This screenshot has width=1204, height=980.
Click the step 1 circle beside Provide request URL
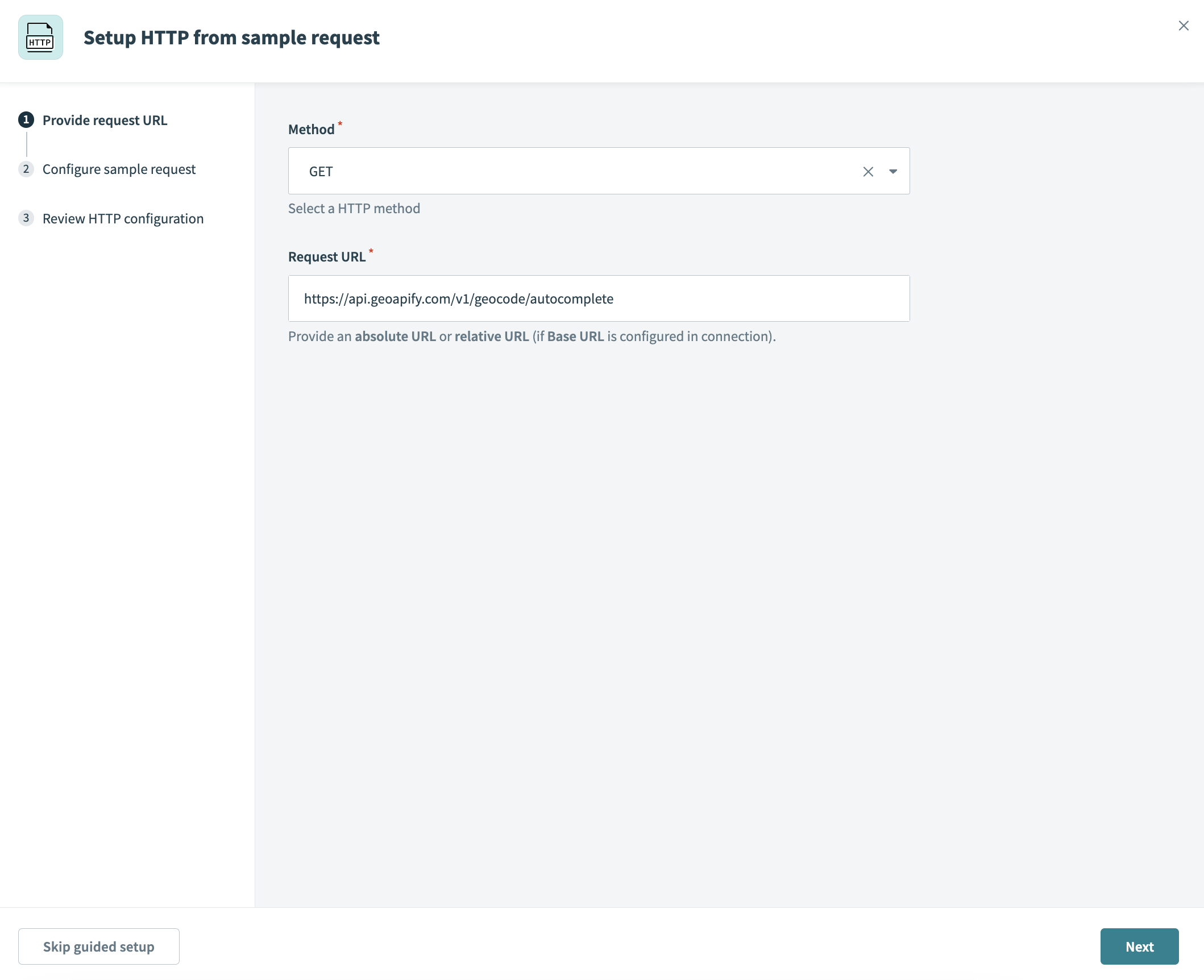coord(26,120)
